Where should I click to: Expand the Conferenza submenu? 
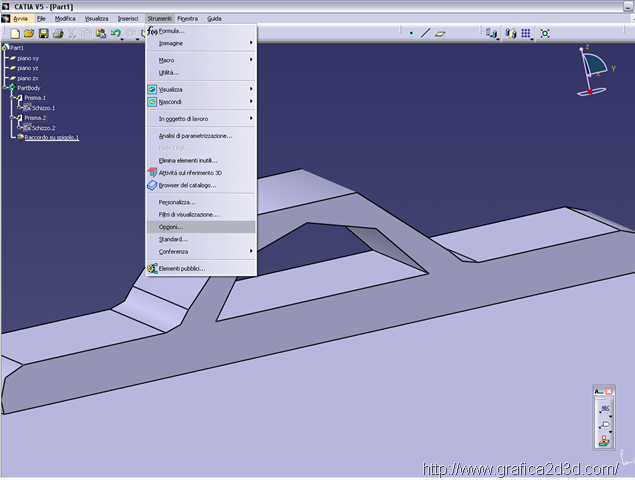click(175, 251)
